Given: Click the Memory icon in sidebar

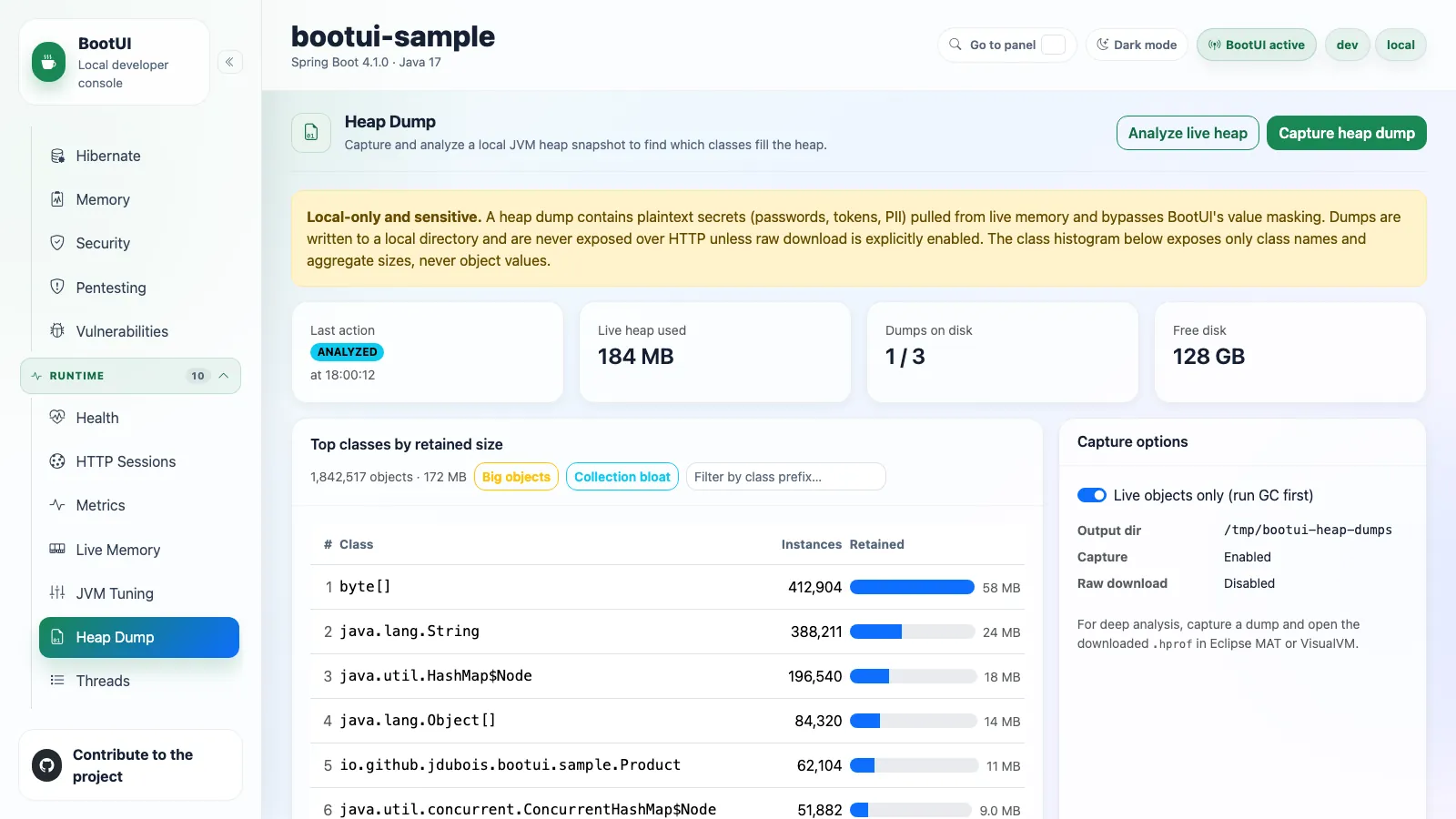Looking at the screenshot, I should click(57, 199).
